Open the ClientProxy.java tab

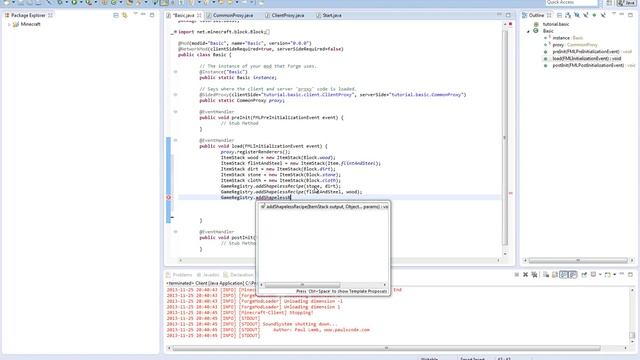(x=284, y=16)
